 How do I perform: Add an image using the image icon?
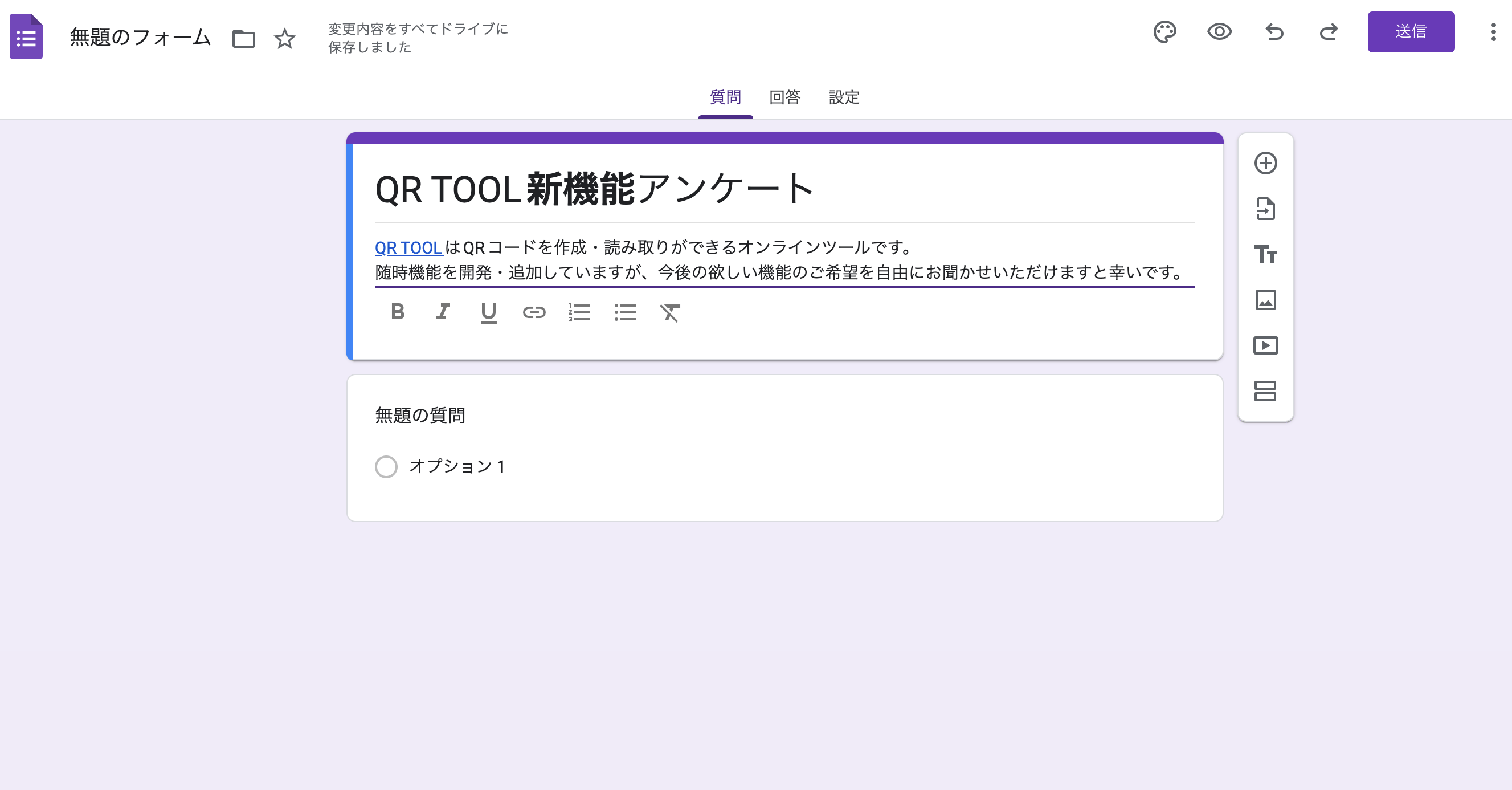(x=1266, y=300)
